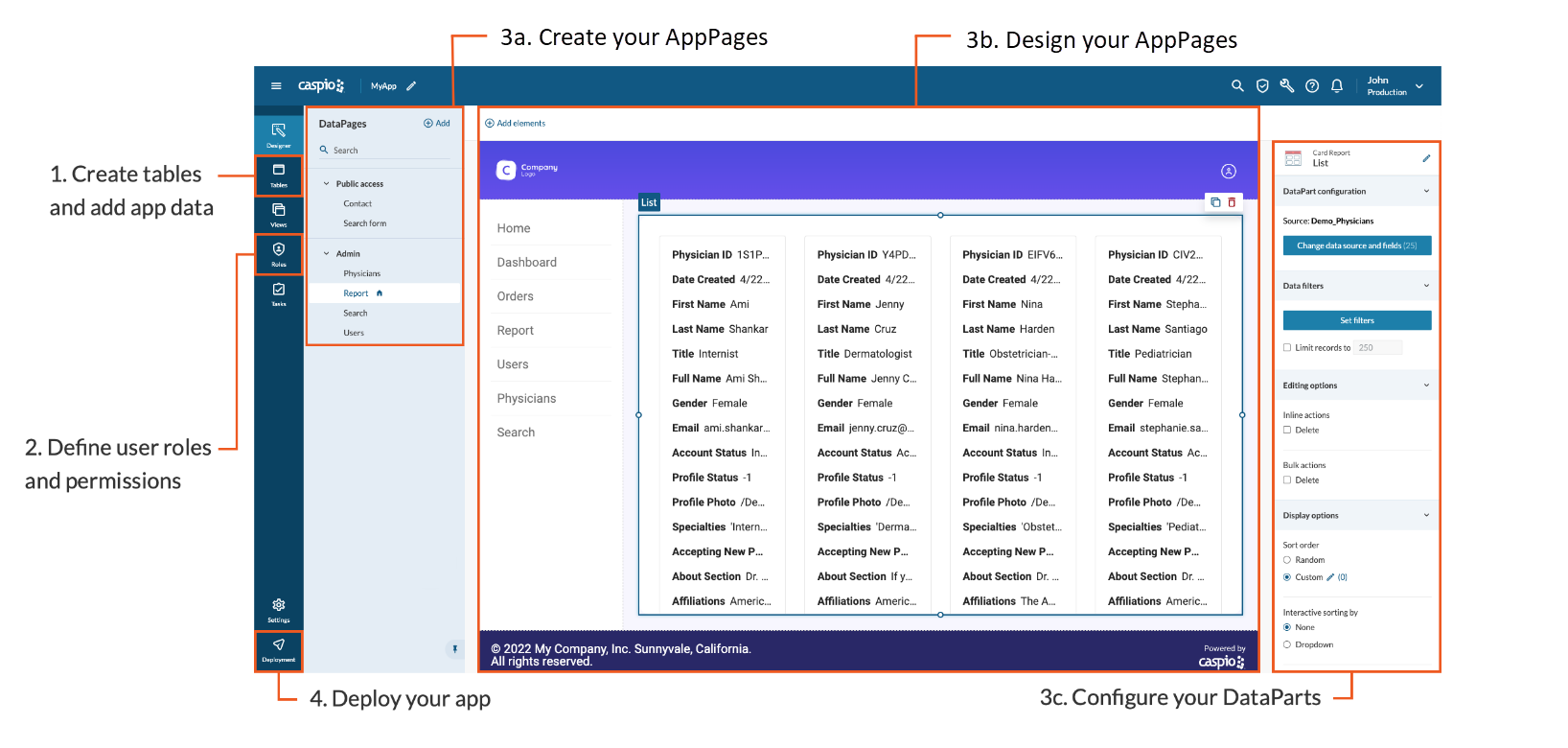Screen dimensions: 1568x748
Task: Select Dropdown for interactive sorting
Action: point(1287,644)
